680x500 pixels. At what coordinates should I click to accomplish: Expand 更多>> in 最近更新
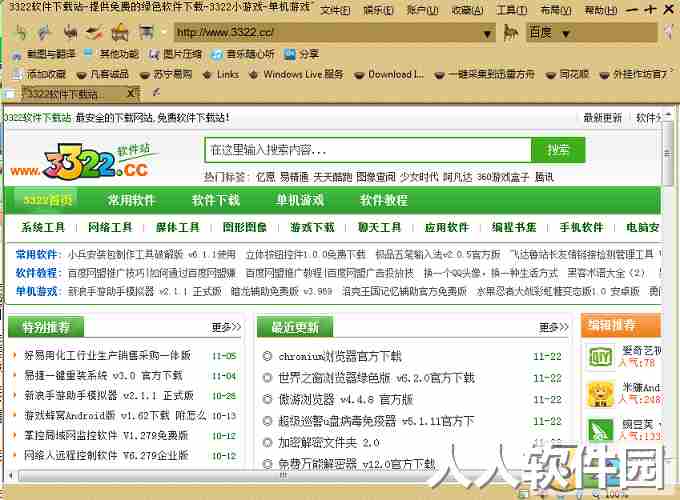pyautogui.click(x=553, y=327)
